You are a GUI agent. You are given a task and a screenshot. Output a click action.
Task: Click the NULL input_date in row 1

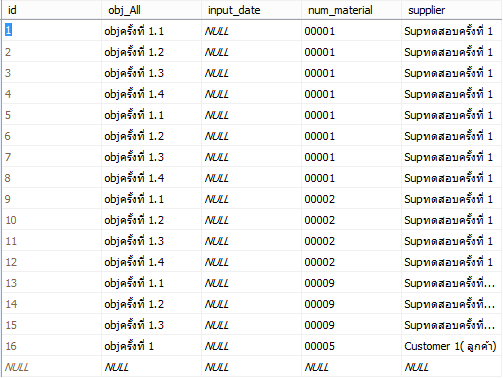tap(252, 31)
